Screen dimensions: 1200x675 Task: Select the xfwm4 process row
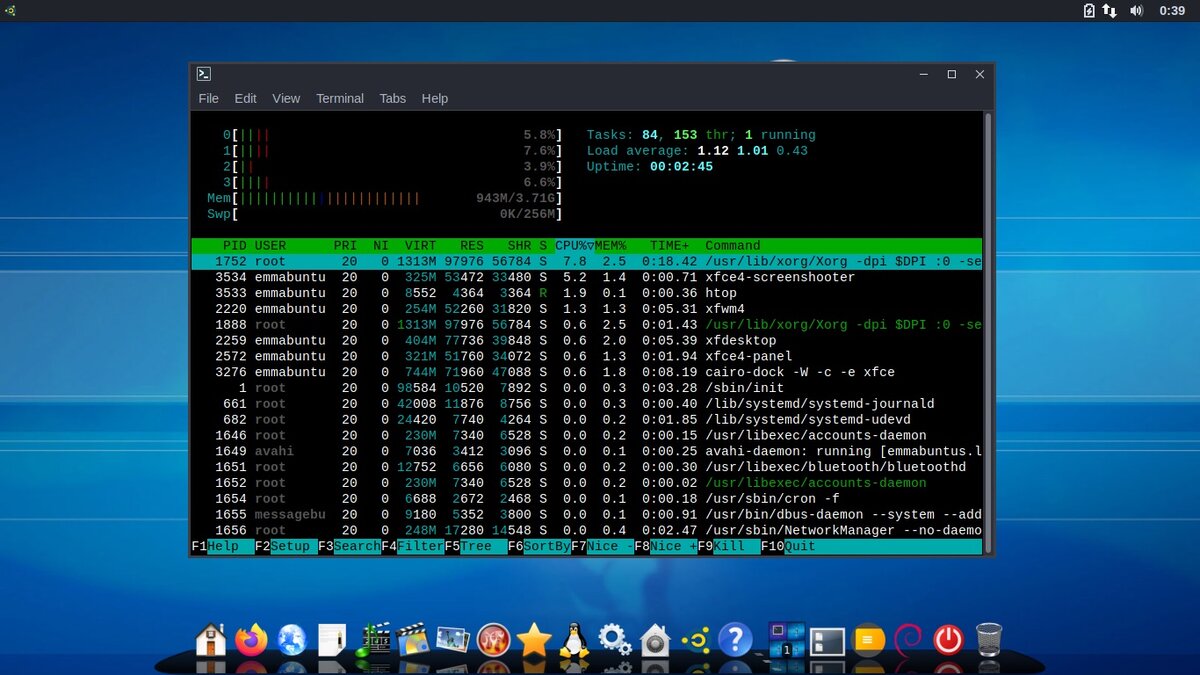(x=587, y=309)
